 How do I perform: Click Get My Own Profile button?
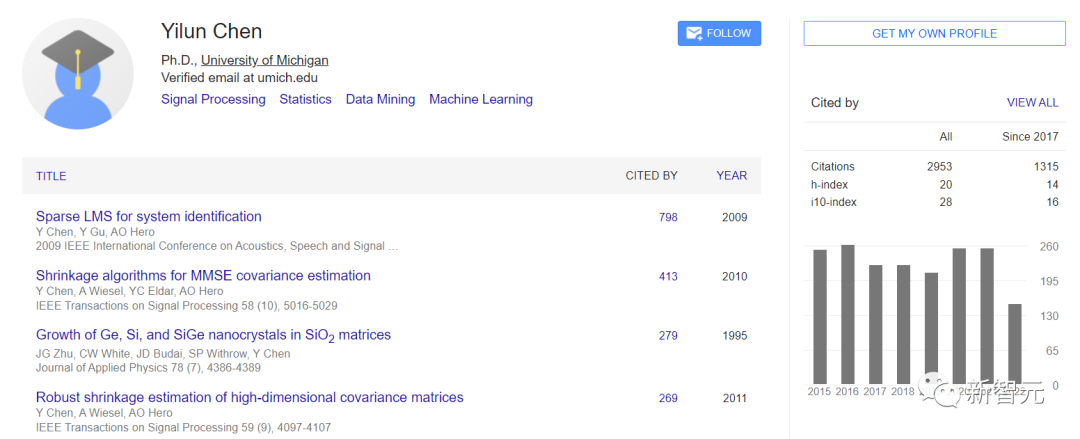pyautogui.click(x=934, y=33)
